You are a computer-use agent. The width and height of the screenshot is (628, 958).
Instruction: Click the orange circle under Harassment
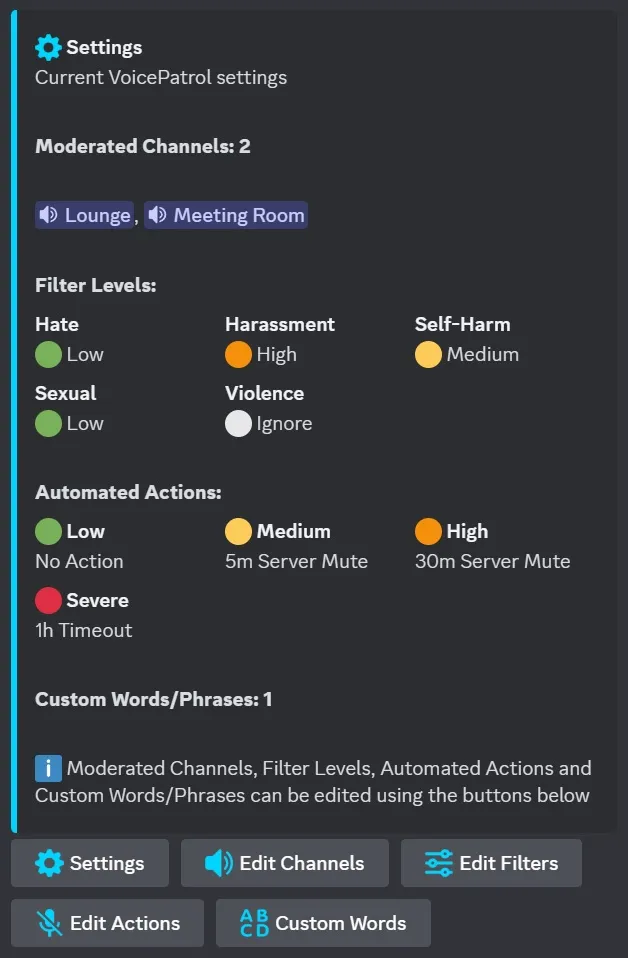coord(238,354)
